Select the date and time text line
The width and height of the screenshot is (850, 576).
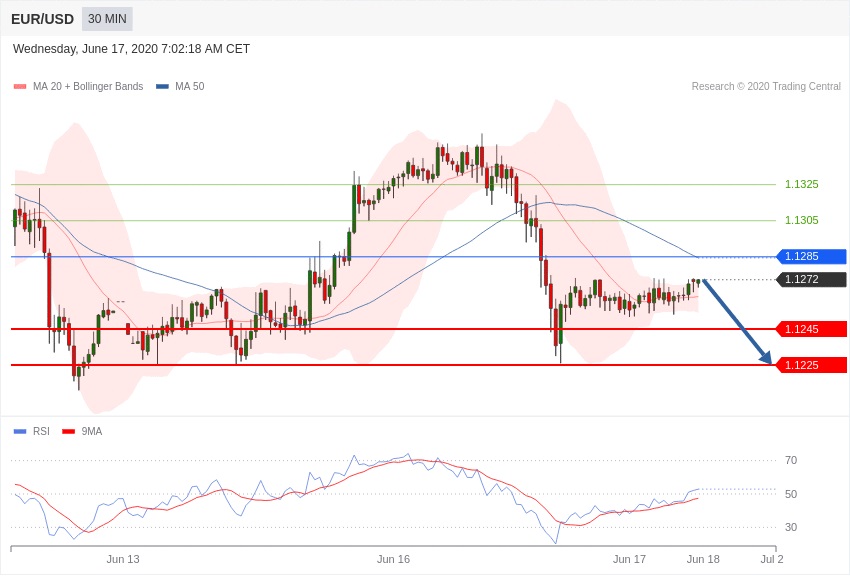click(131, 49)
